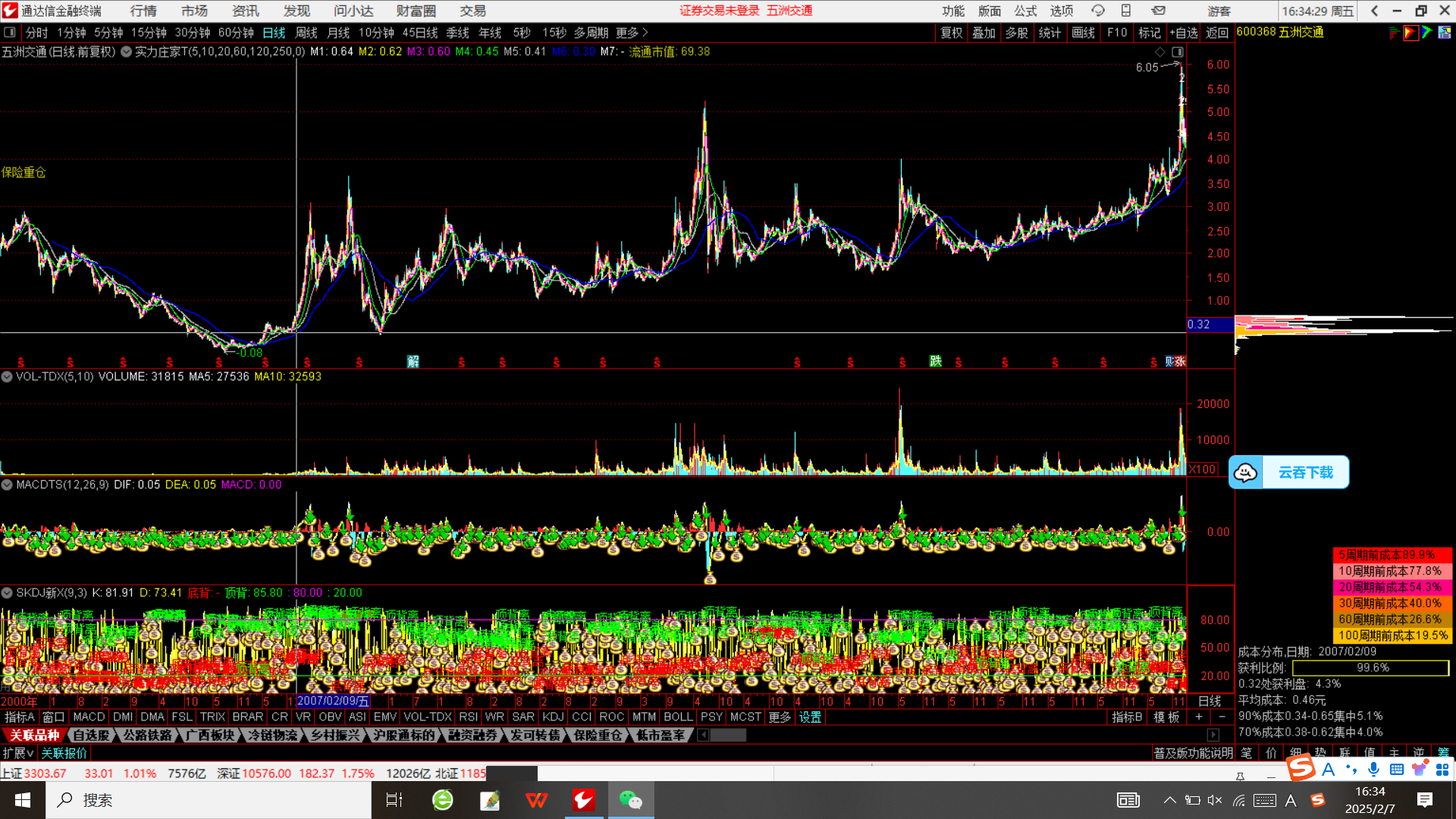Click the 设置 indicator settings button
Image resolution: width=1456 pixels, height=819 pixels.
[x=810, y=717]
